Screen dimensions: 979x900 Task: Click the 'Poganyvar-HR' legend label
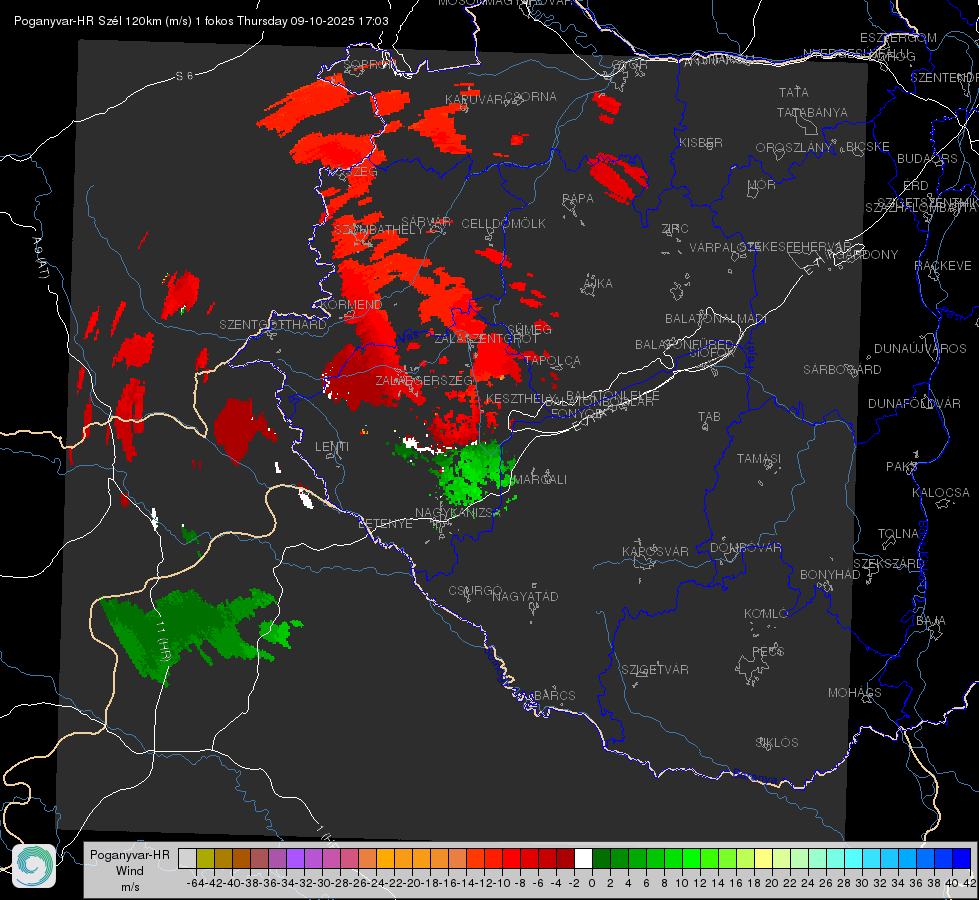click(x=130, y=854)
